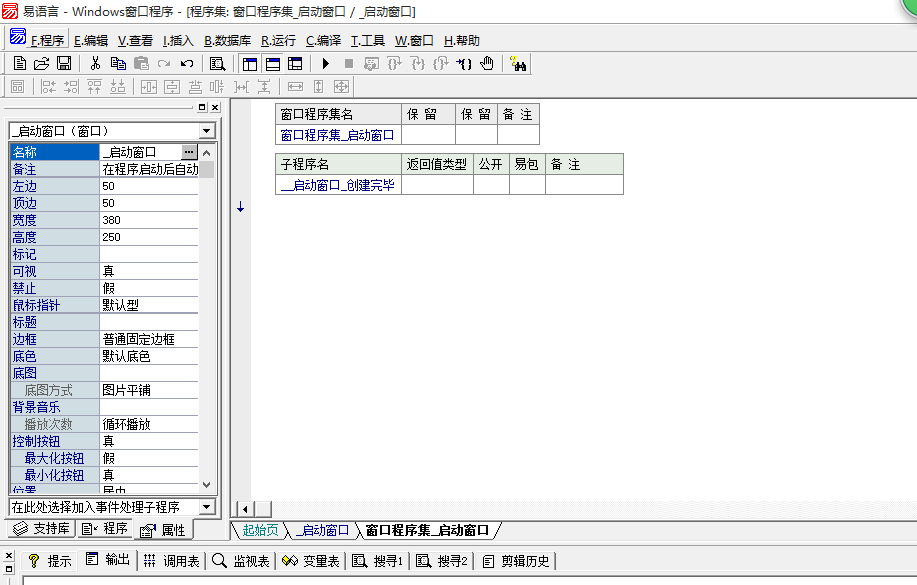Cut the selection with the scissors icon
917x585 pixels.
(x=95, y=63)
